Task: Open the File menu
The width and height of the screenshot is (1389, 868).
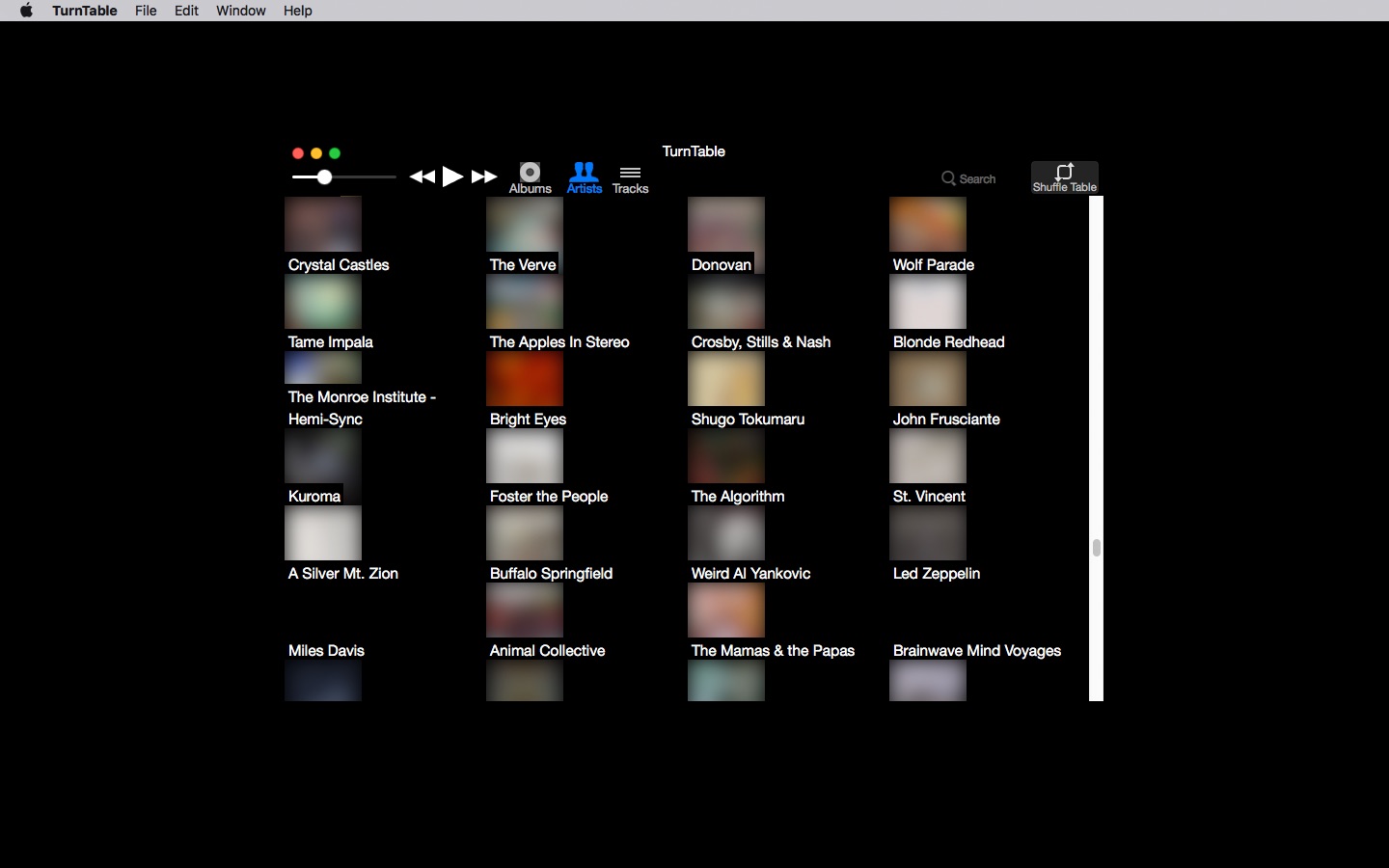Action: [146, 11]
